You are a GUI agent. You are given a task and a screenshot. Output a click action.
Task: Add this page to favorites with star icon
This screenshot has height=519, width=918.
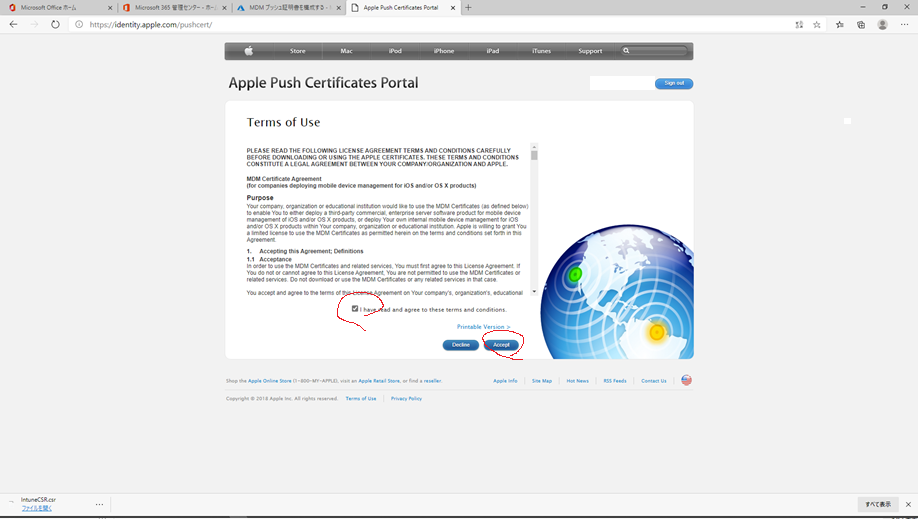click(x=817, y=25)
